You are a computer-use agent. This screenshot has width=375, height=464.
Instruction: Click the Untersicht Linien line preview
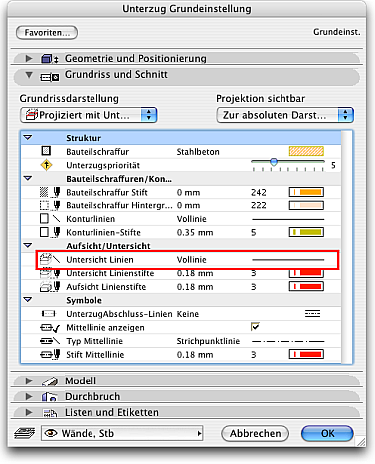coord(288,259)
